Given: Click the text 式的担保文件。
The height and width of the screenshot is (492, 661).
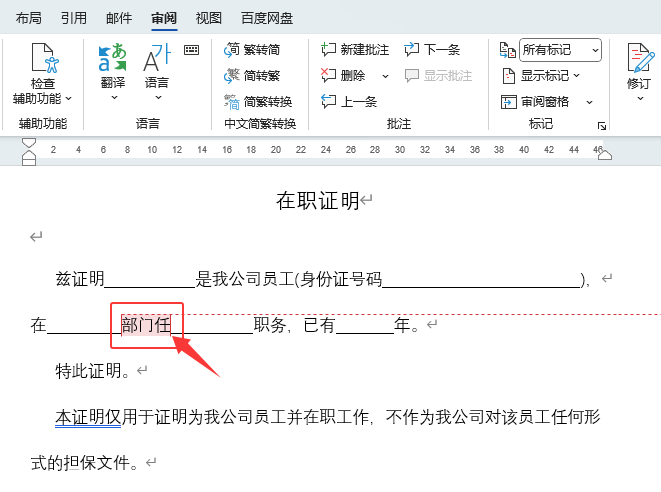Looking at the screenshot, I should 85,463.
